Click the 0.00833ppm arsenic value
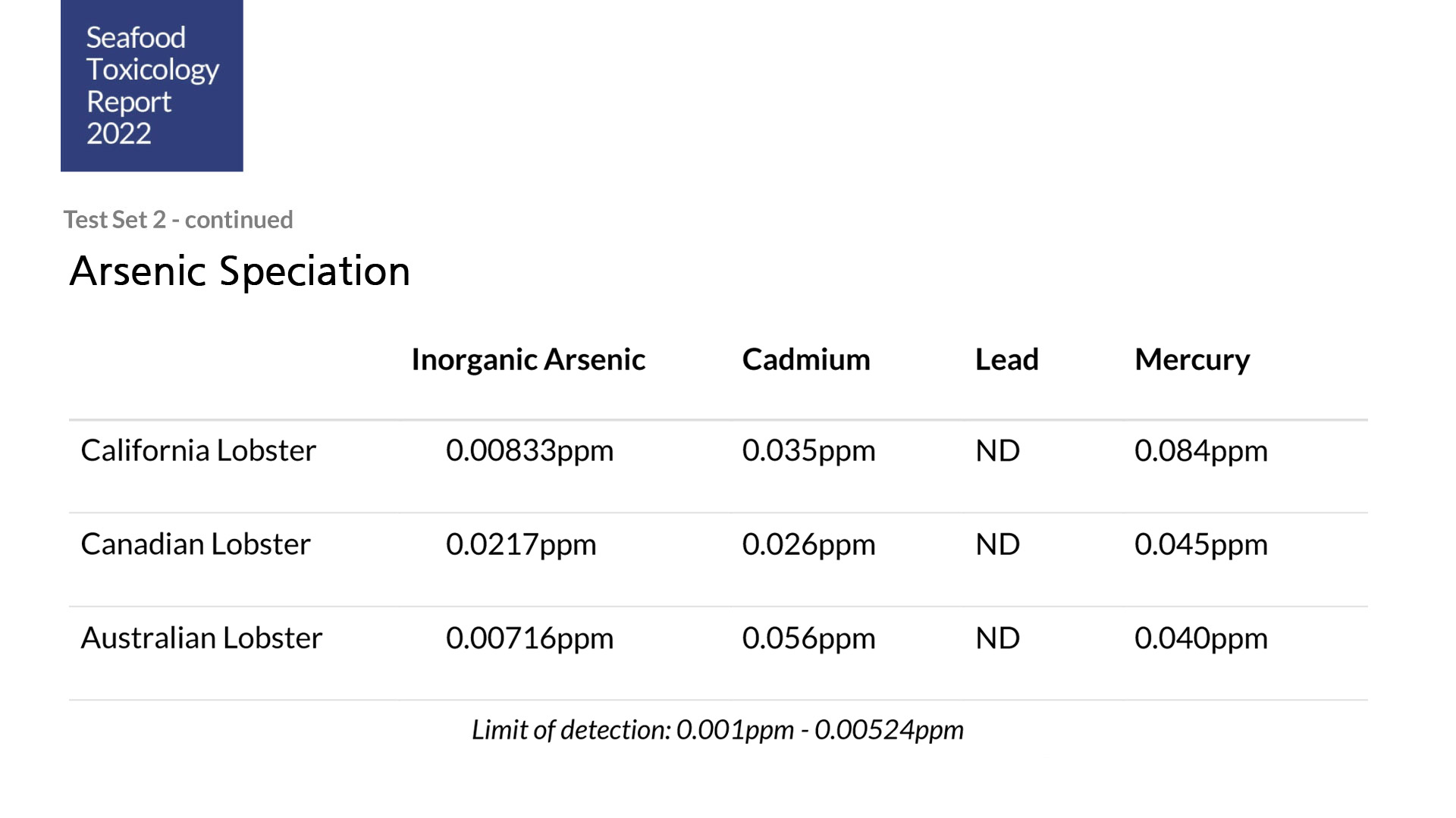1456x818 pixels. (529, 450)
